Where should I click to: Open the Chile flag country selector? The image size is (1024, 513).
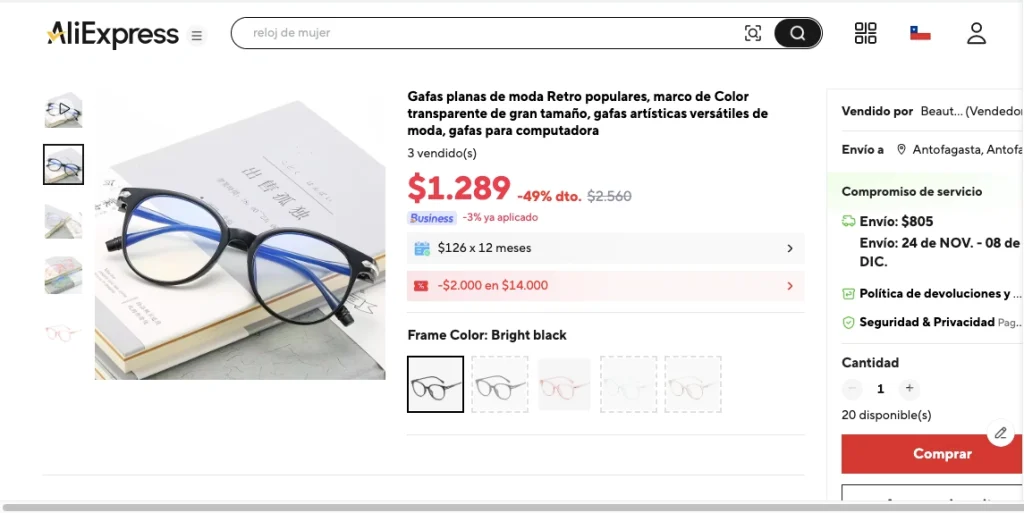point(920,33)
